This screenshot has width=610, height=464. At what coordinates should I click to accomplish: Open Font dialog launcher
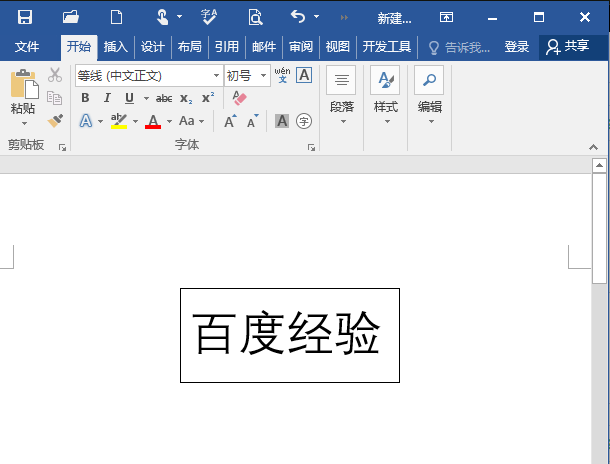[311, 147]
